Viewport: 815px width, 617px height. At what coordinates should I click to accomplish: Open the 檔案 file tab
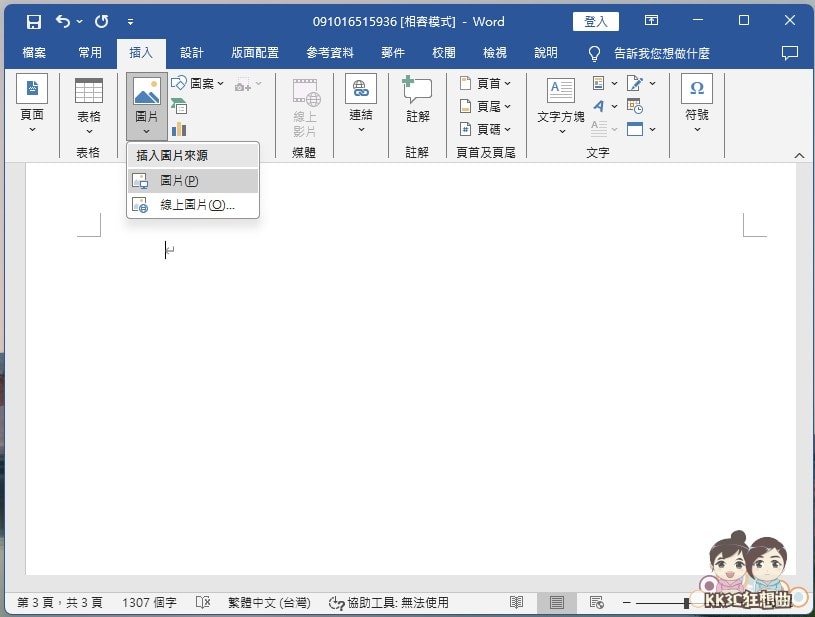34,52
